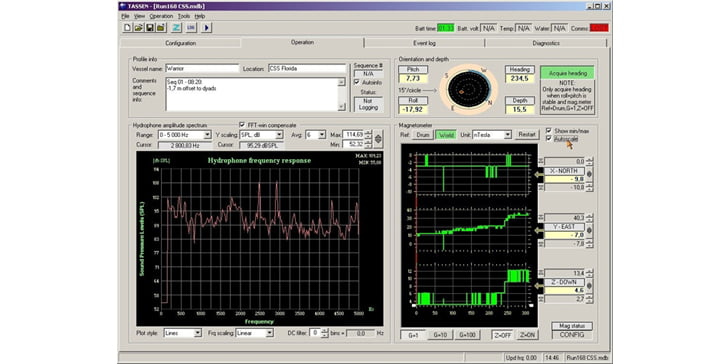Click the red Comms status indicator
The image size is (728, 364).
point(599,28)
